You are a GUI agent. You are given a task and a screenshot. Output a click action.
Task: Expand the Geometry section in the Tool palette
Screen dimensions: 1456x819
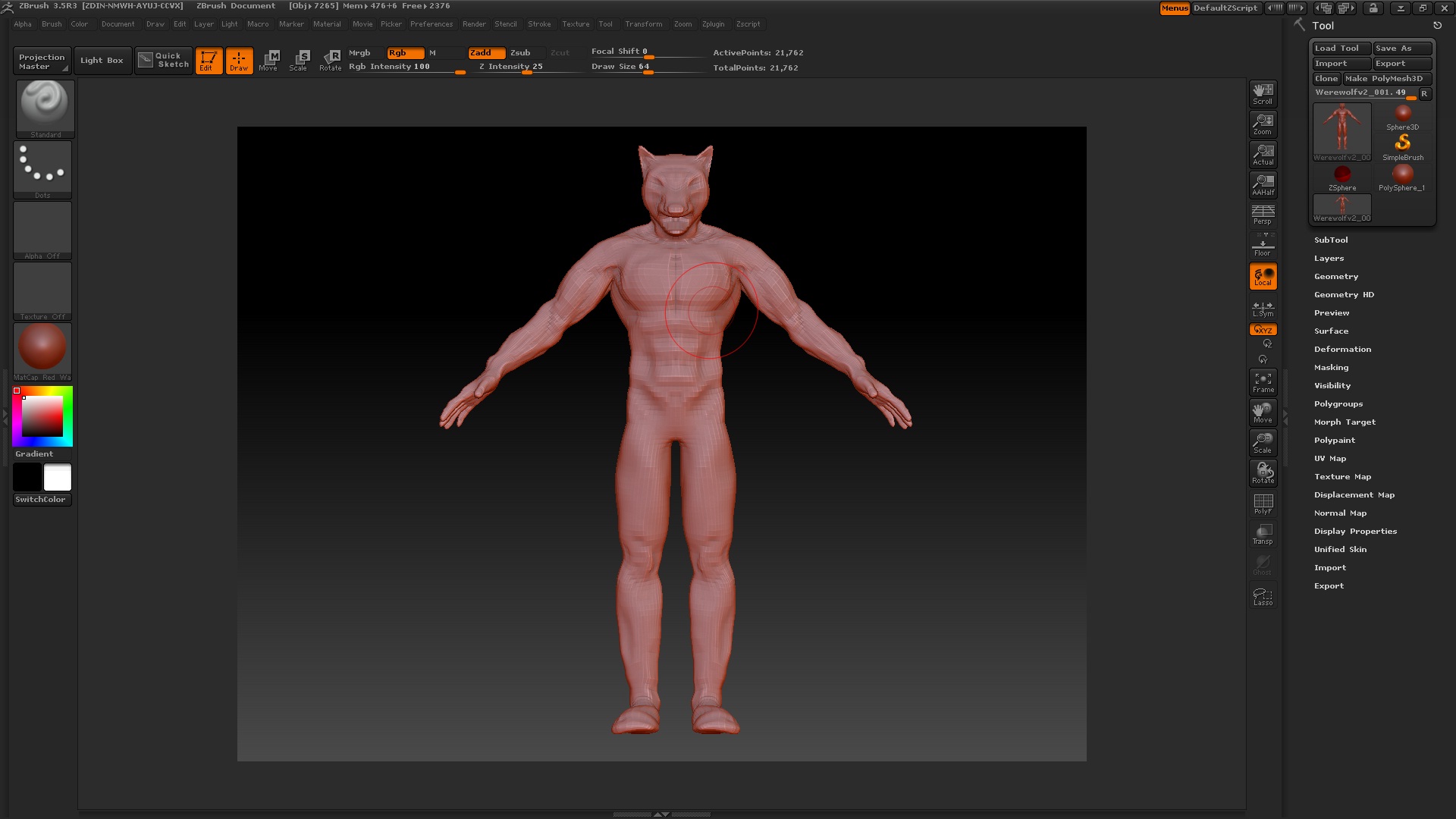point(1335,276)
